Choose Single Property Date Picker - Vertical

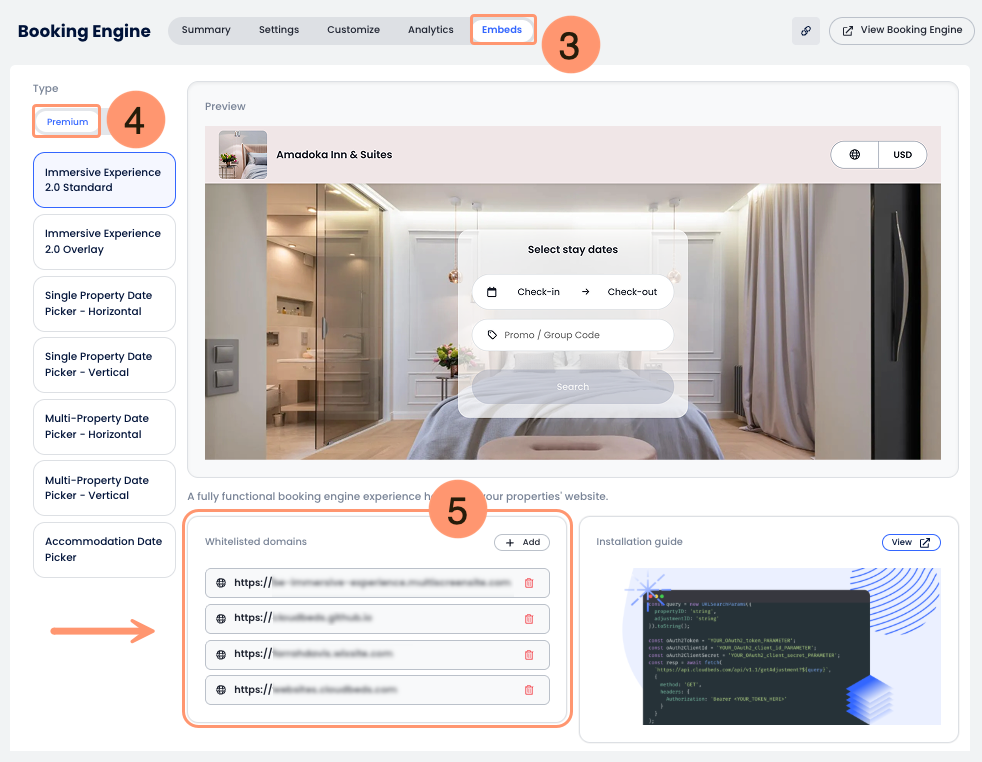coord(104,365)
